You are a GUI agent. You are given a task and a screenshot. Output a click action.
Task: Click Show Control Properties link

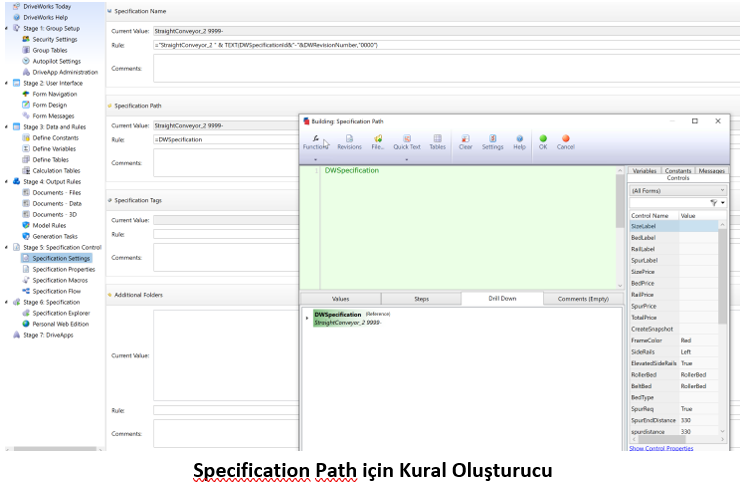(660, 448)
